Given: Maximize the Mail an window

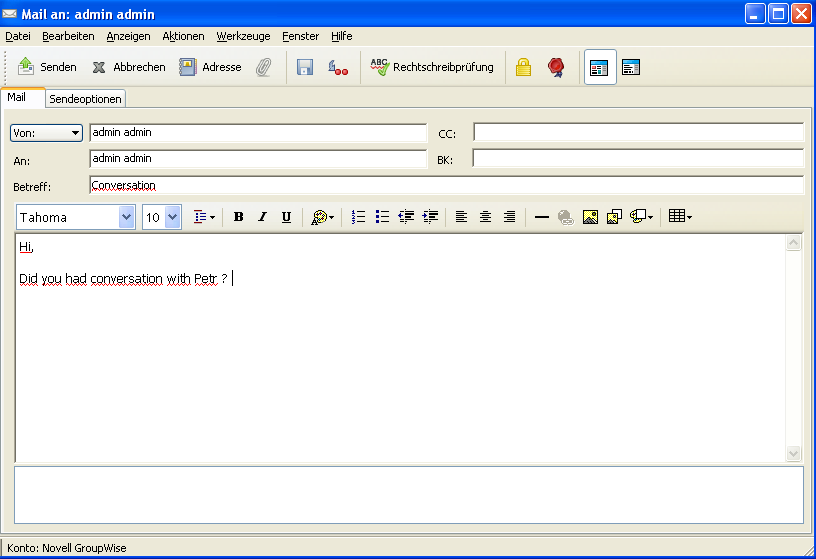Looking at the screenshot, I should 778,14.
